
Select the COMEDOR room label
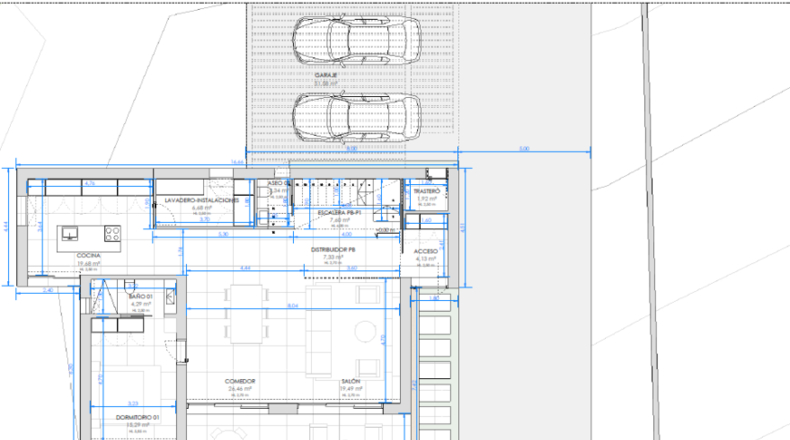pos(240,382)
